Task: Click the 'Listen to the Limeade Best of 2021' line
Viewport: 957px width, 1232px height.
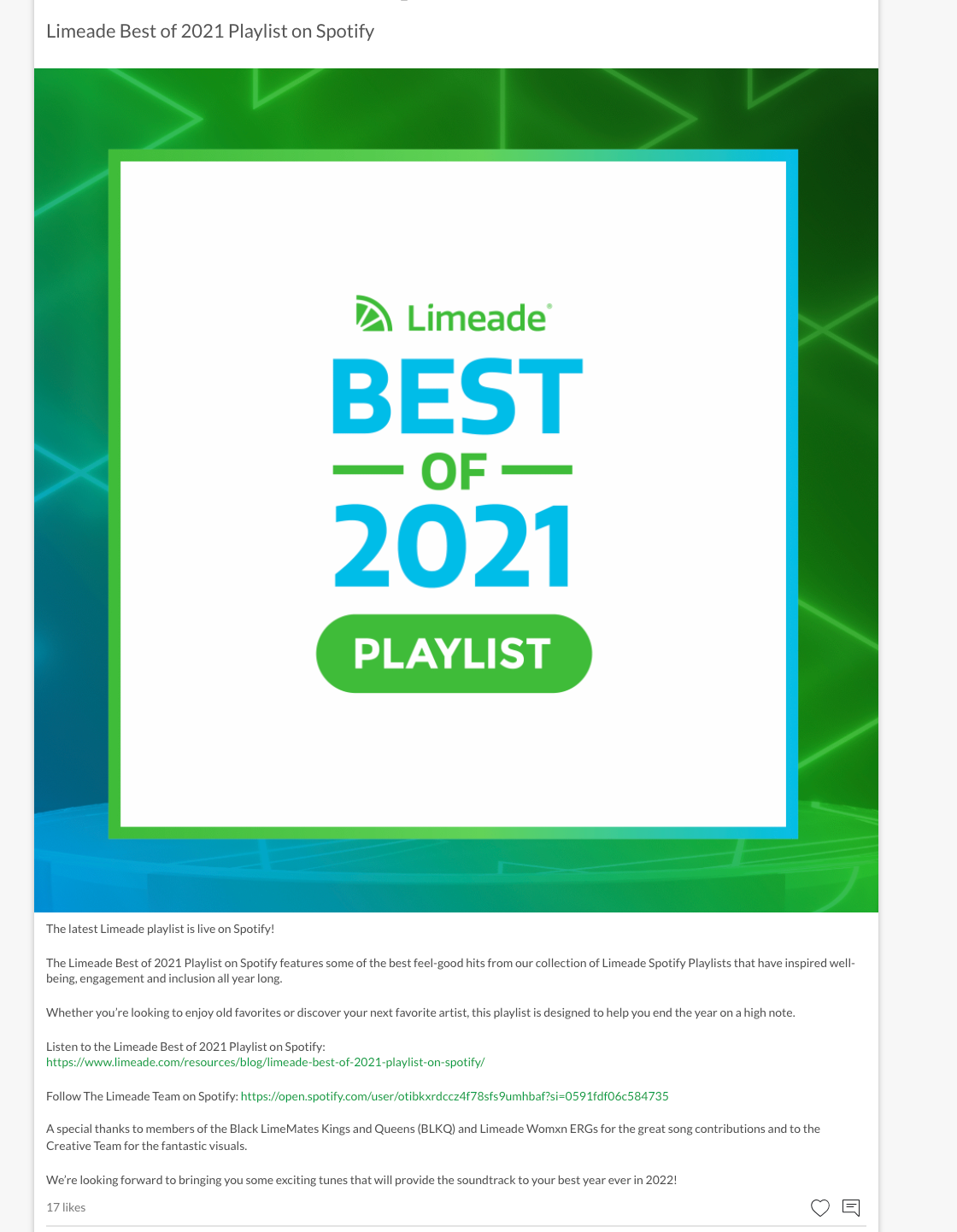Action: (185, 1047)
